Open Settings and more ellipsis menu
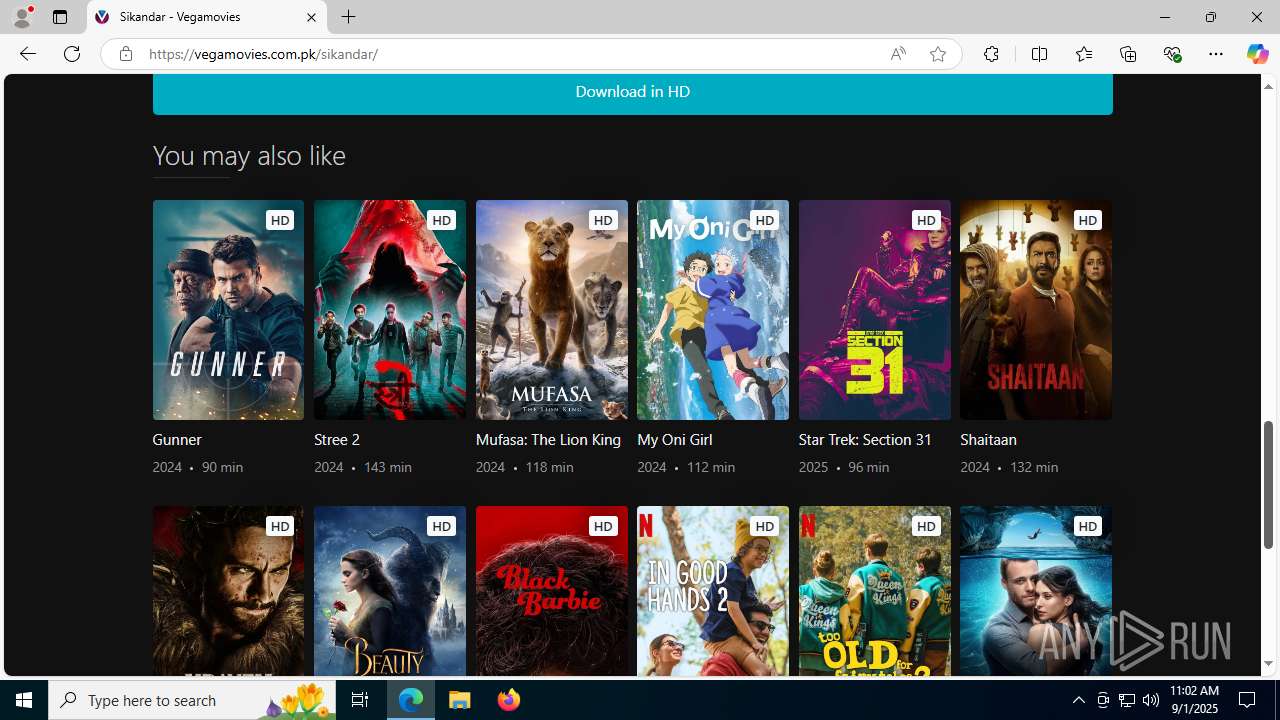Screen dimensions: 1280x720 [1216, 54]
